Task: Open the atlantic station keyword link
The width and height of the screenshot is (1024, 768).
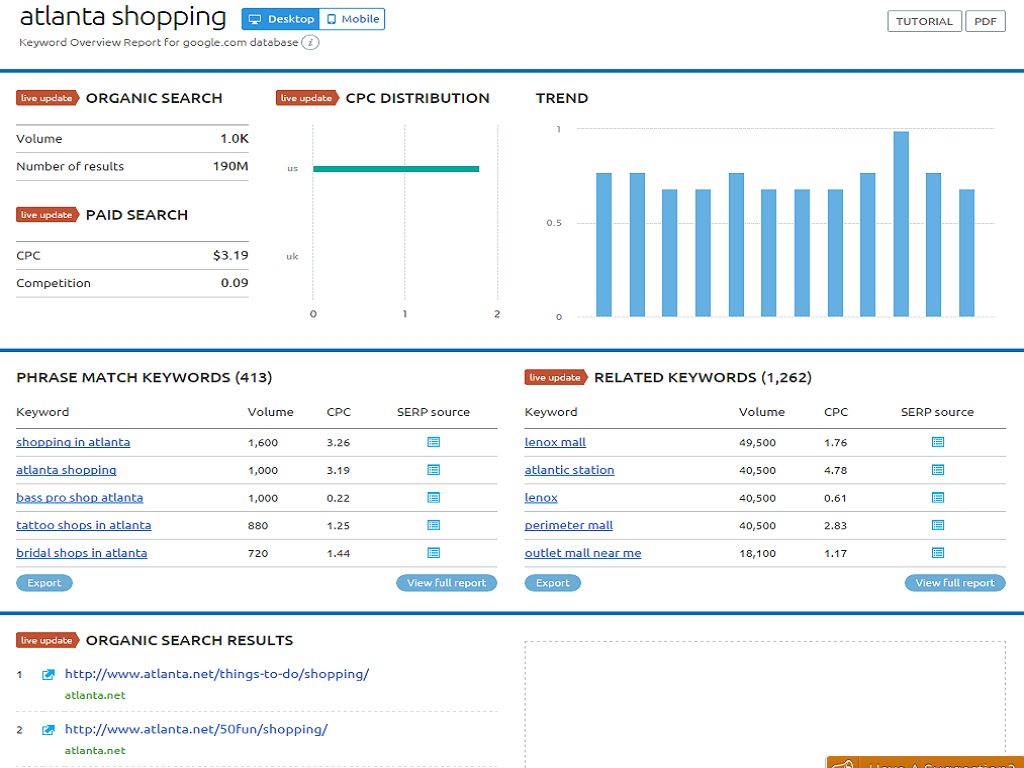Action: coord(569,470)
